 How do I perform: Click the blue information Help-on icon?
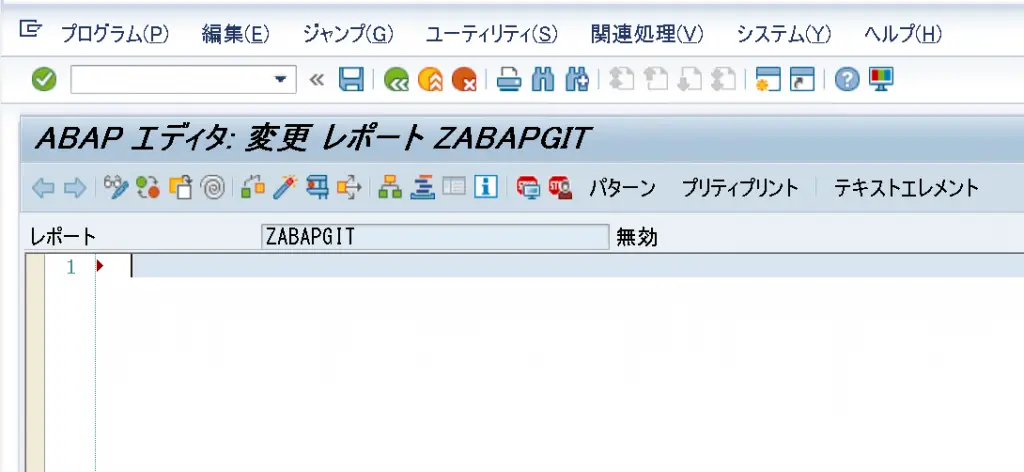[486, 188]
